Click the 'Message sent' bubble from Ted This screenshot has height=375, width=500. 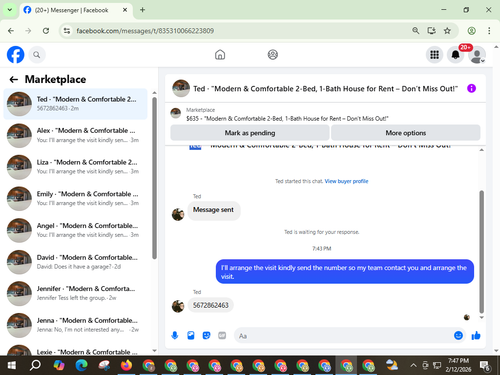[x=213, y=210]
